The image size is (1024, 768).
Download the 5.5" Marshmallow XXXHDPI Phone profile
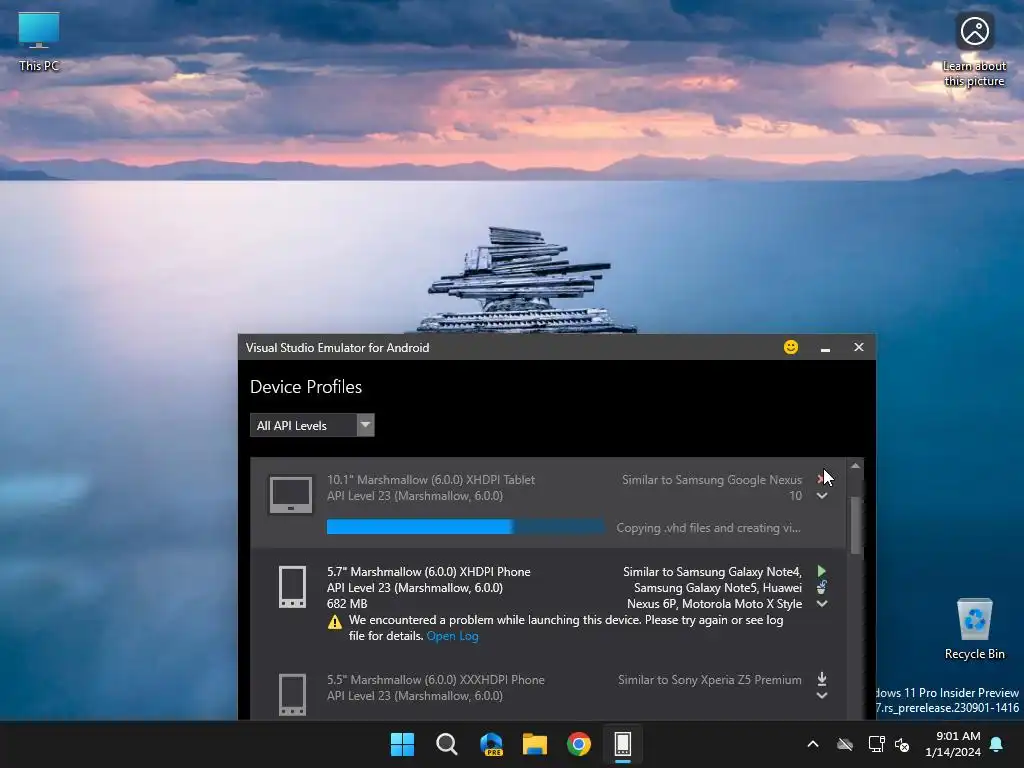coord(822,679)
